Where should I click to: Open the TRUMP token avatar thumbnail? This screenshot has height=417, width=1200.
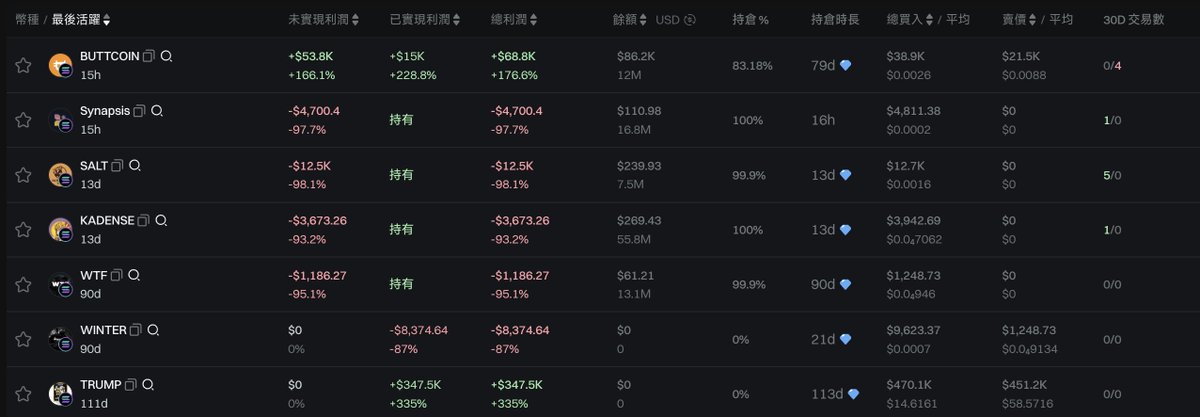(x=61, y=393)
